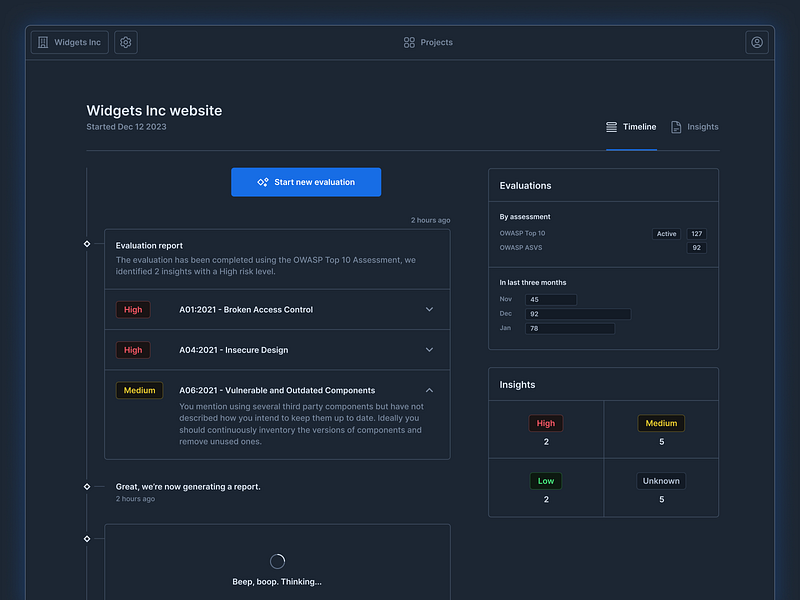Open the user profile icon
The image size is (800, 600).
(x=757, y=42)
